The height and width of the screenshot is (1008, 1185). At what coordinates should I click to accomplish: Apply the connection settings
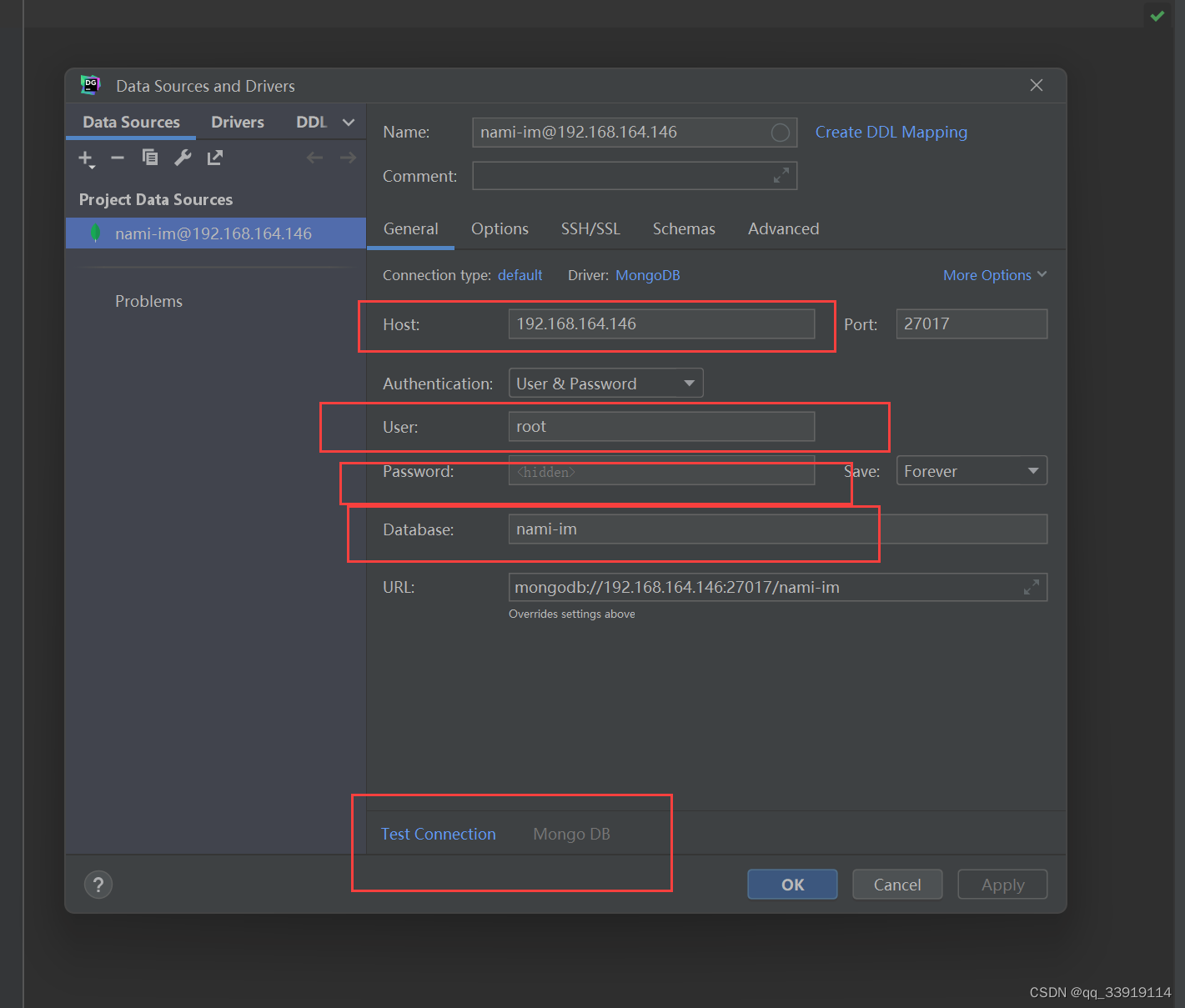[x=1002, y=884]
